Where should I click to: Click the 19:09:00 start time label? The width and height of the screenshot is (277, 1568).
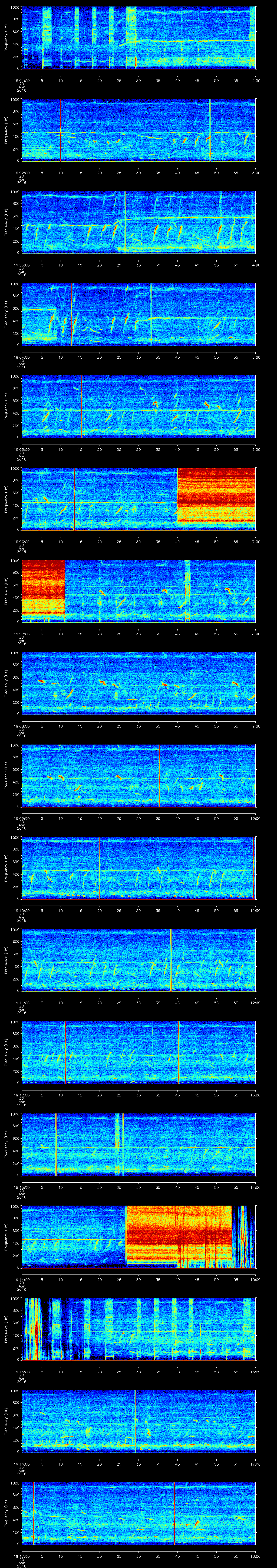(21, 818)
